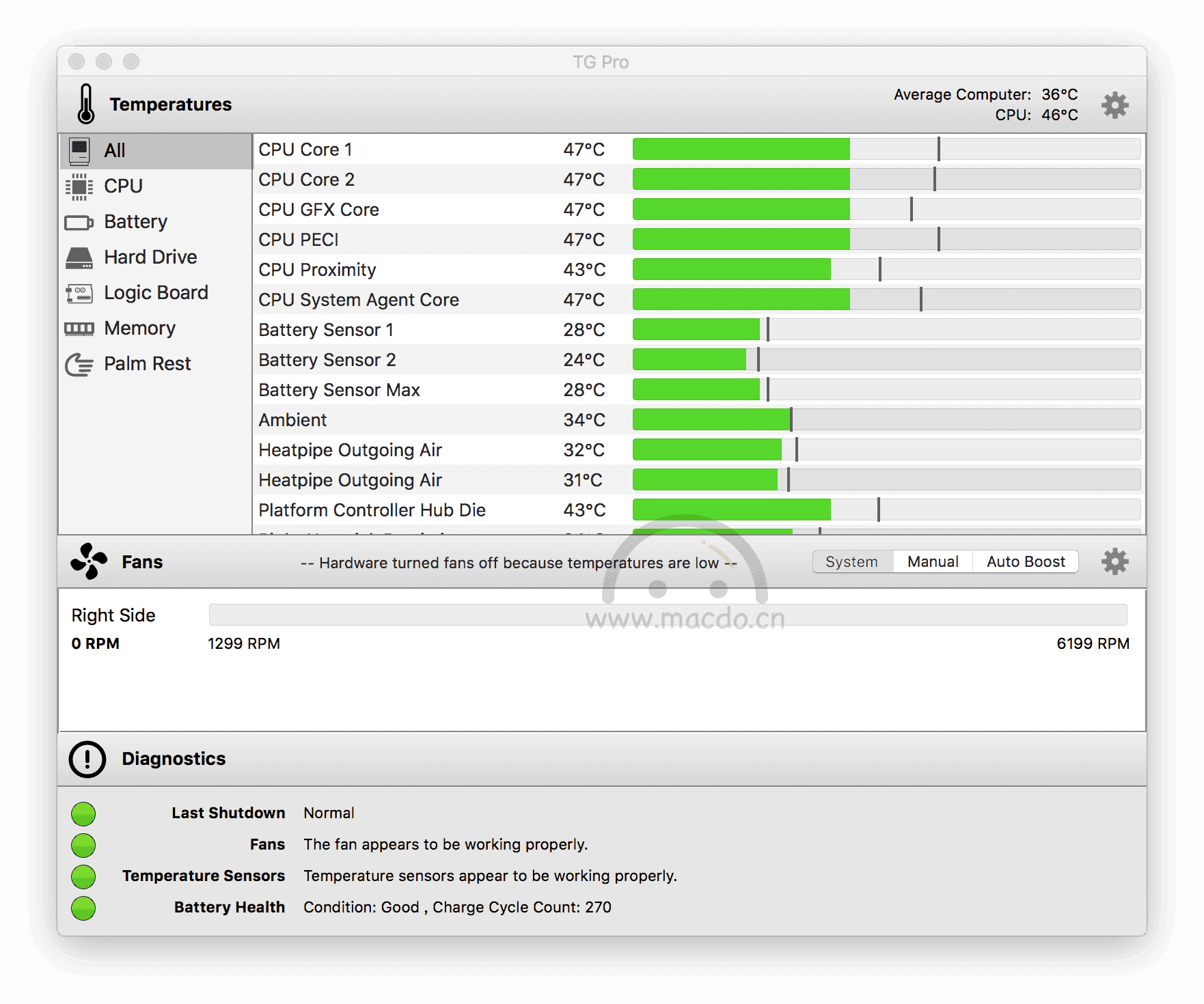Image resolution: width=1204 pixels, height=1004 pixels.
Task: Select the Ambient sensor row
Action: pyautogui.click(x=699, y=419)
